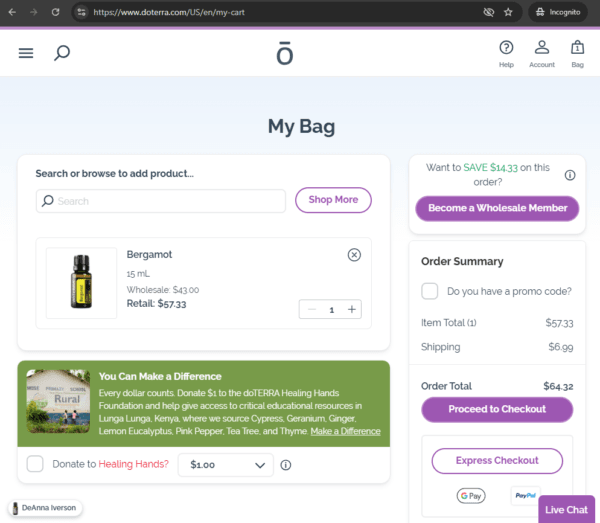The image size is (600, 523).
Task: Click the Bergamot quantity value field
Action: (331, 310)
